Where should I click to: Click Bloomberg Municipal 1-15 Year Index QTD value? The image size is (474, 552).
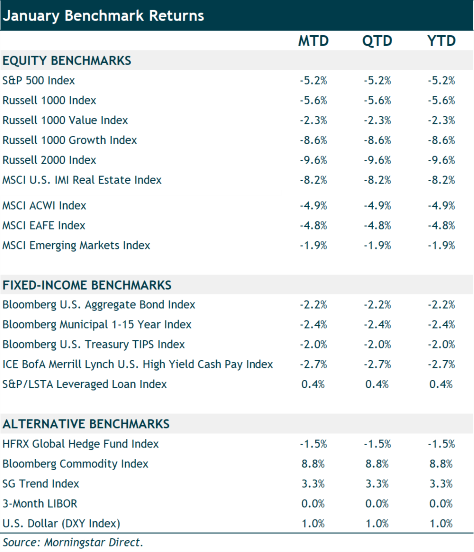(x=378, y=324)
